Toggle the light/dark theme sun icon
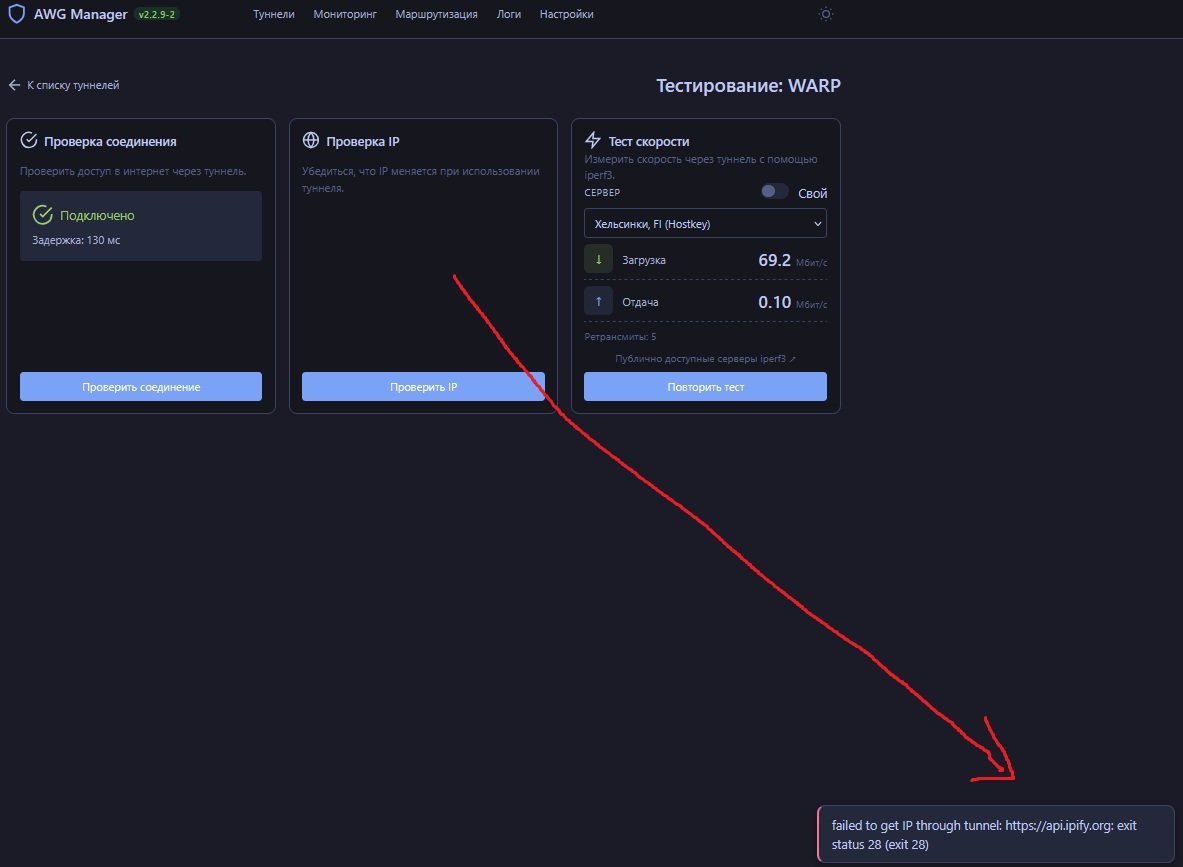1183x867 pixels. [x=825, y=14]
